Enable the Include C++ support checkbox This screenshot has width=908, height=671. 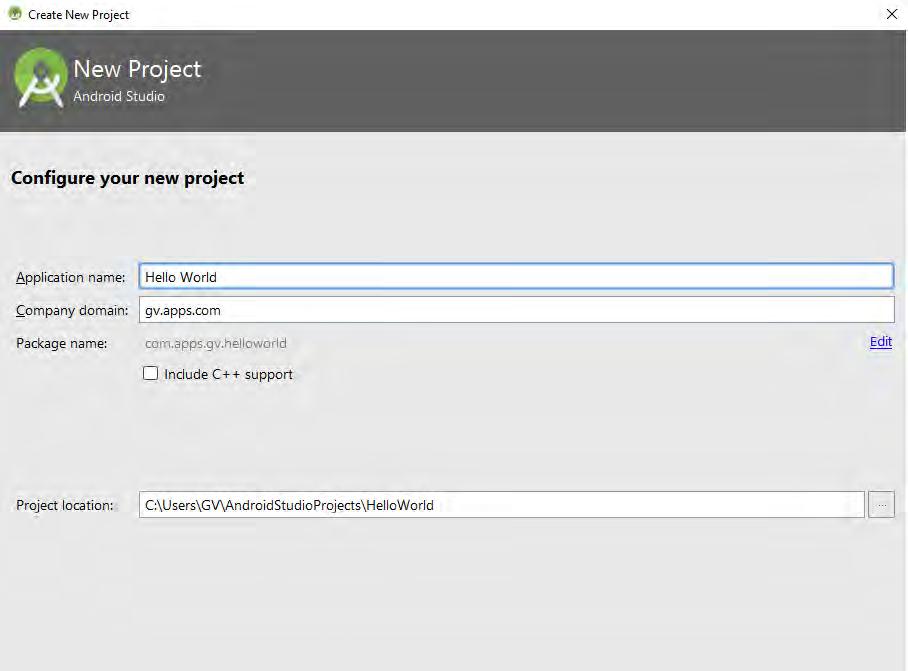pos(151,373)
